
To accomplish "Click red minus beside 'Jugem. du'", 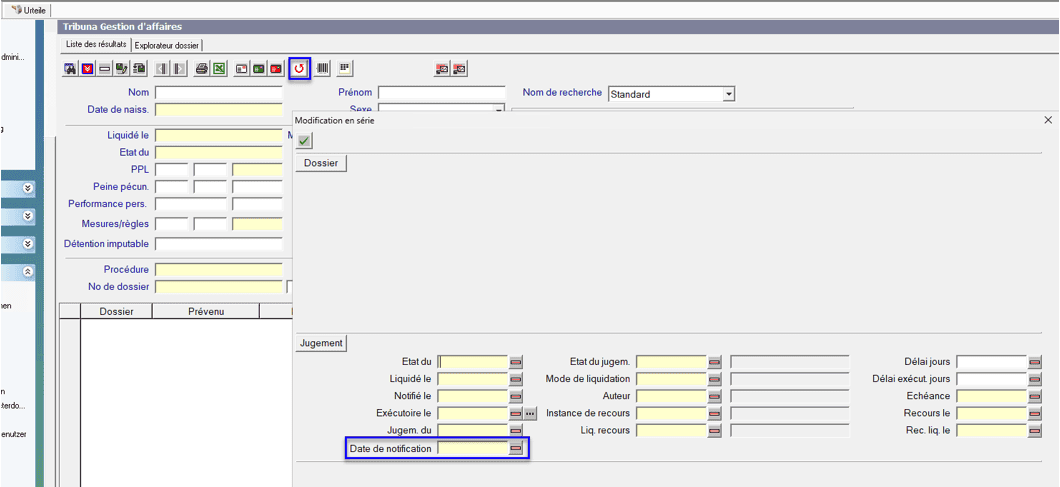I will (516, 430).
